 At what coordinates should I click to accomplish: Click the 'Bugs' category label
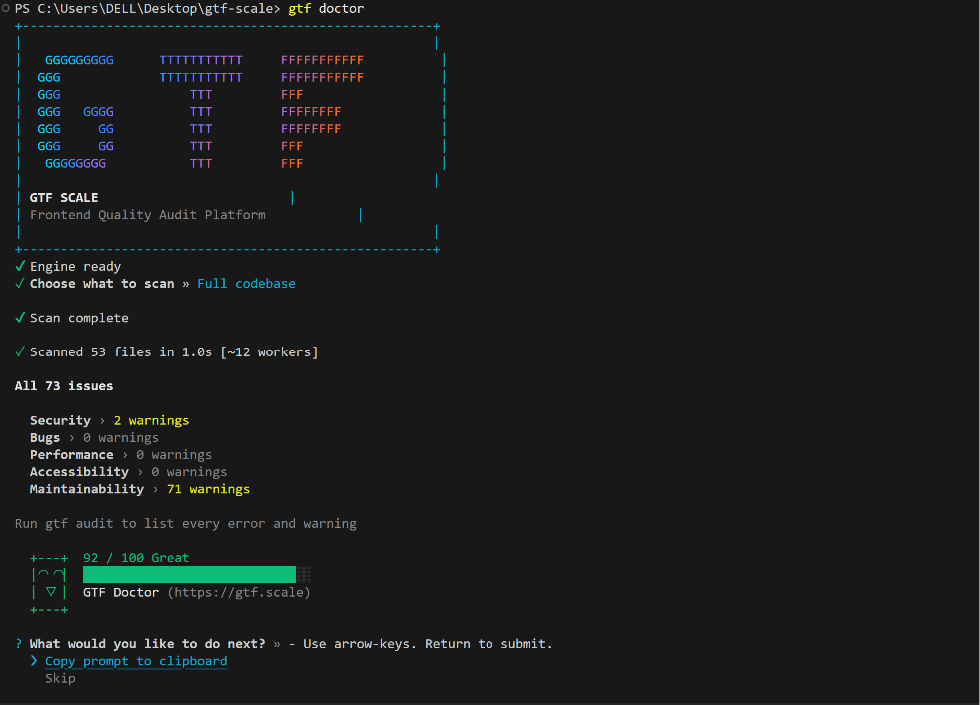45,438
